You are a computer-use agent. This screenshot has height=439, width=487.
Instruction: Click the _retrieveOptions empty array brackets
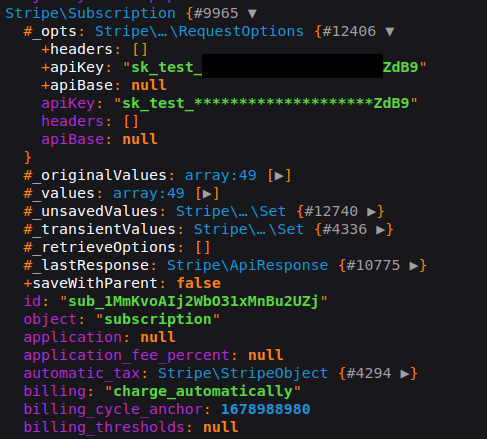click(x=203, y=248)
